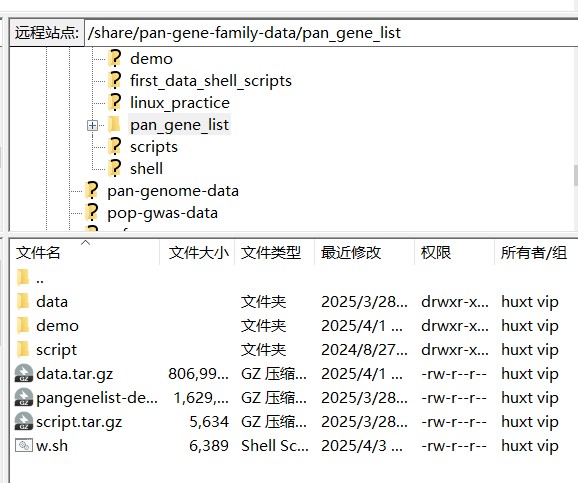Viewport: 578px width, 483px height.
Task: Select linux_practice tree folder
Action: (x=180, y=103)
